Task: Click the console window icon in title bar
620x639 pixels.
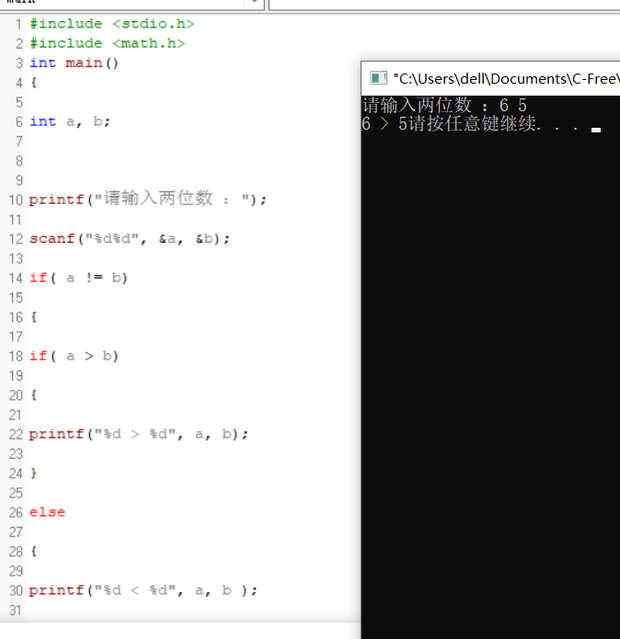Action: [378, 78]
